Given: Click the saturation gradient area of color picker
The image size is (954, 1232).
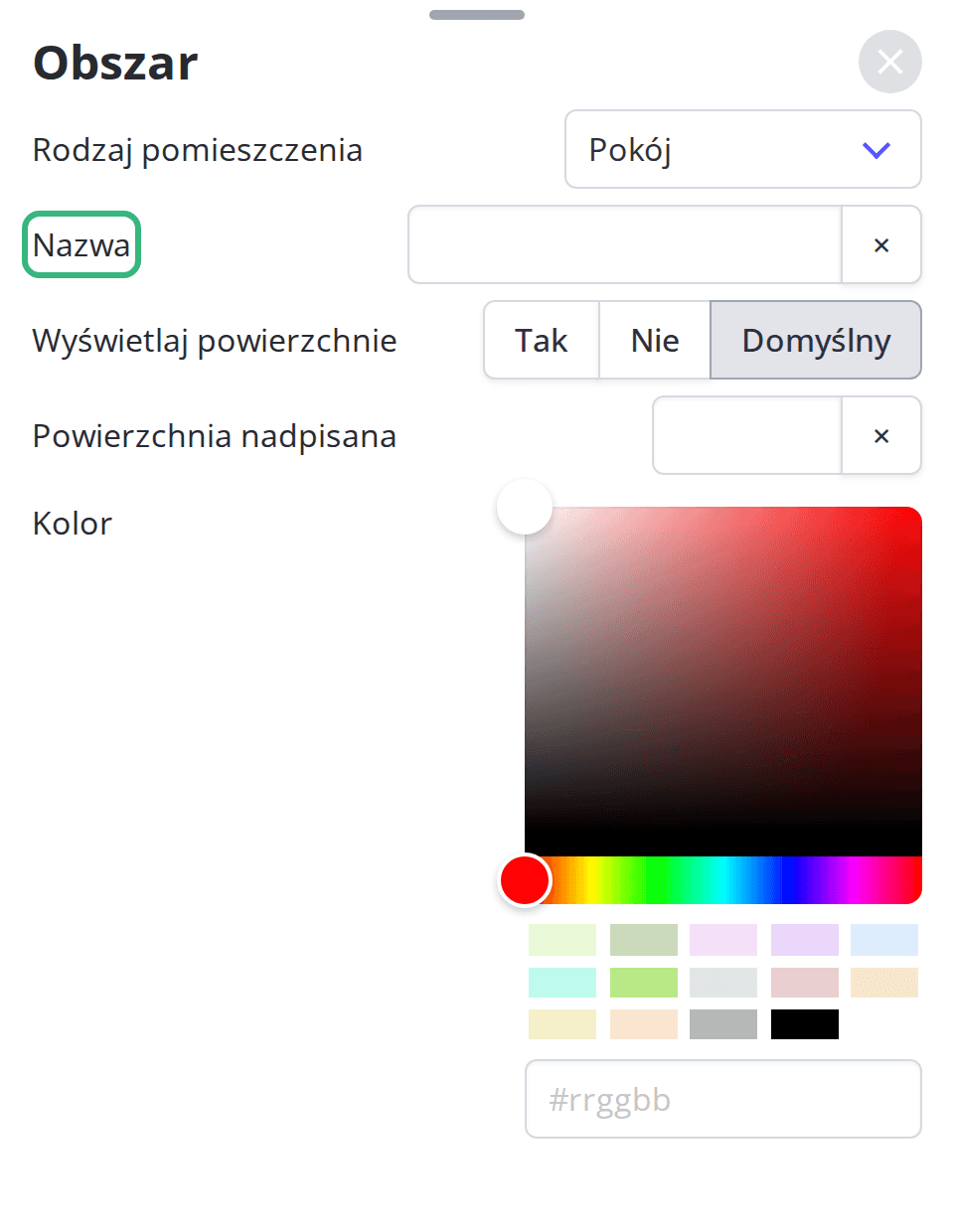Looking at the screenshot, I should point(723,682).
